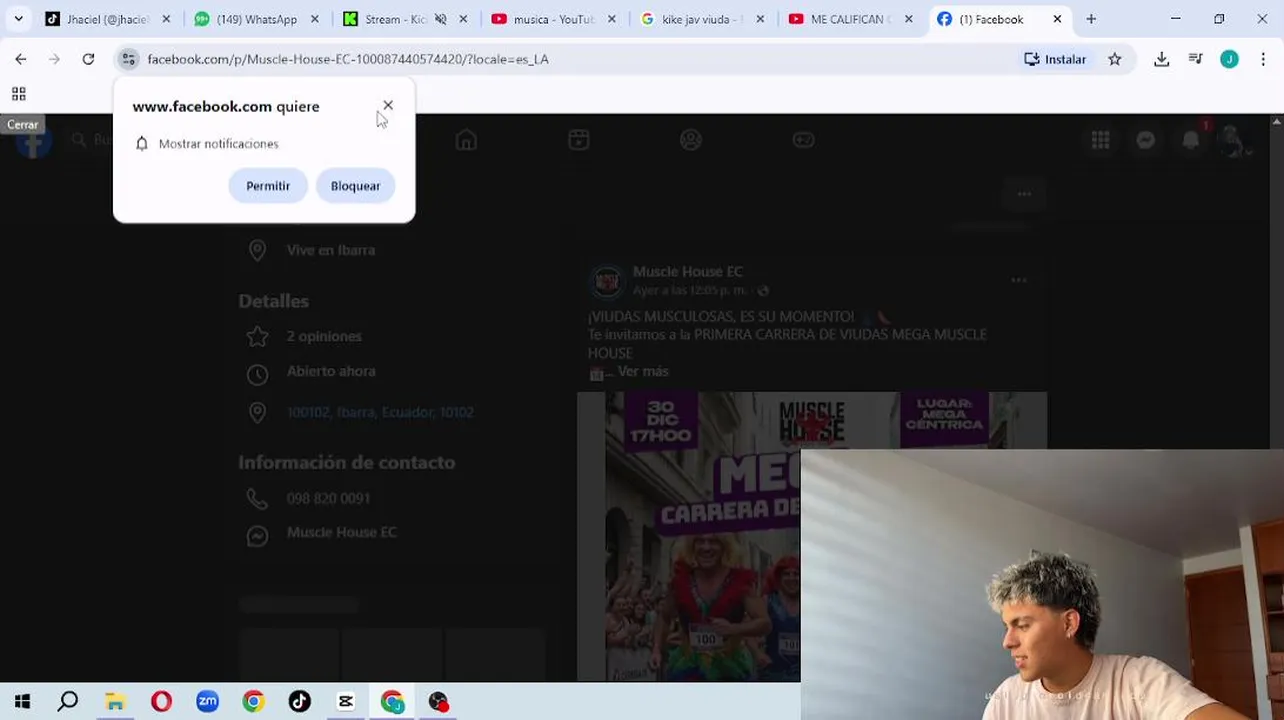Screen dimensions: 1284x720
Task: Close the musica - YouTube tab
Action: pyautogui.click(x=611, y=19)
